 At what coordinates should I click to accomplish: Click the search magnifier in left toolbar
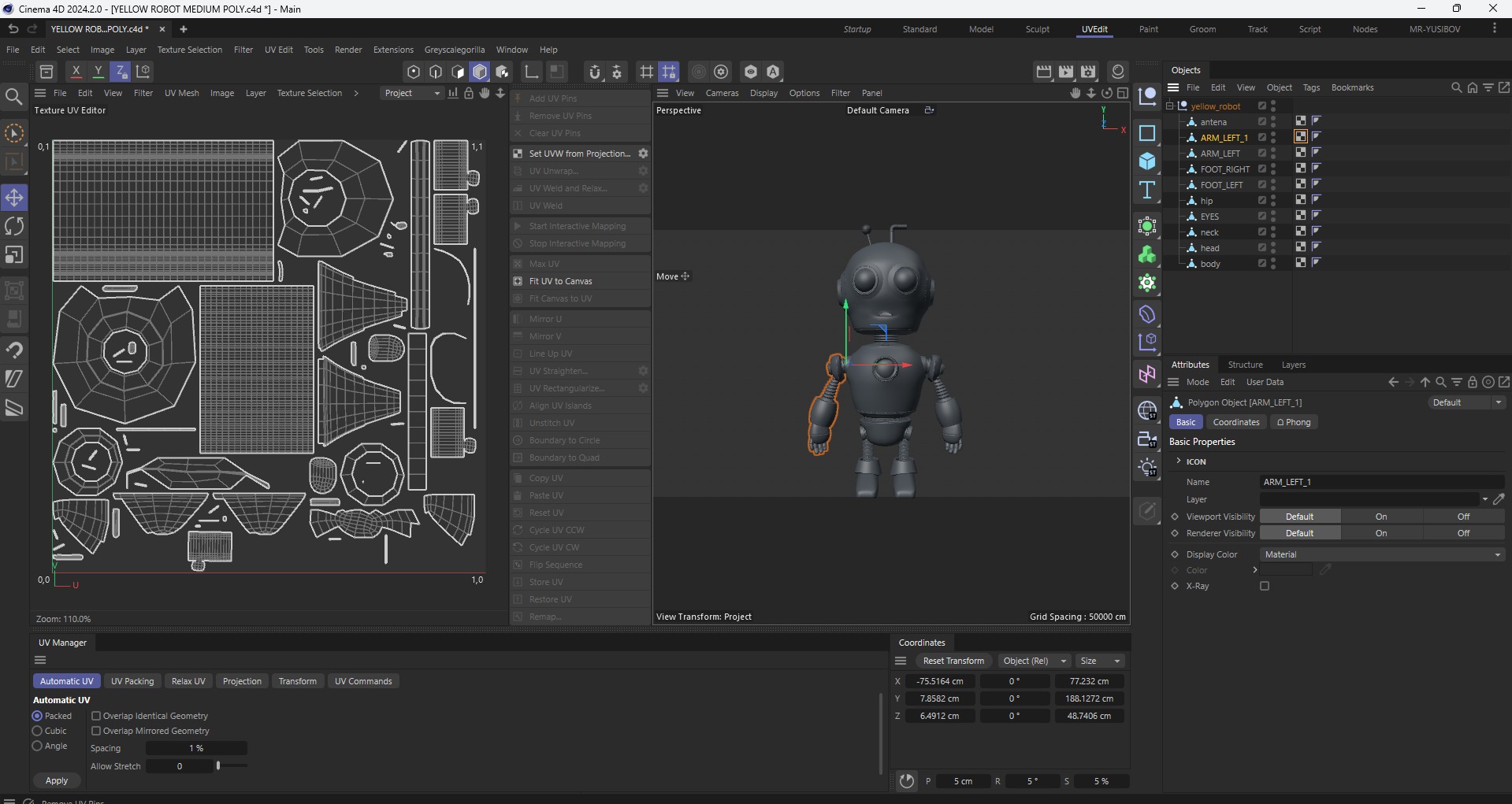tap(14, 97)
